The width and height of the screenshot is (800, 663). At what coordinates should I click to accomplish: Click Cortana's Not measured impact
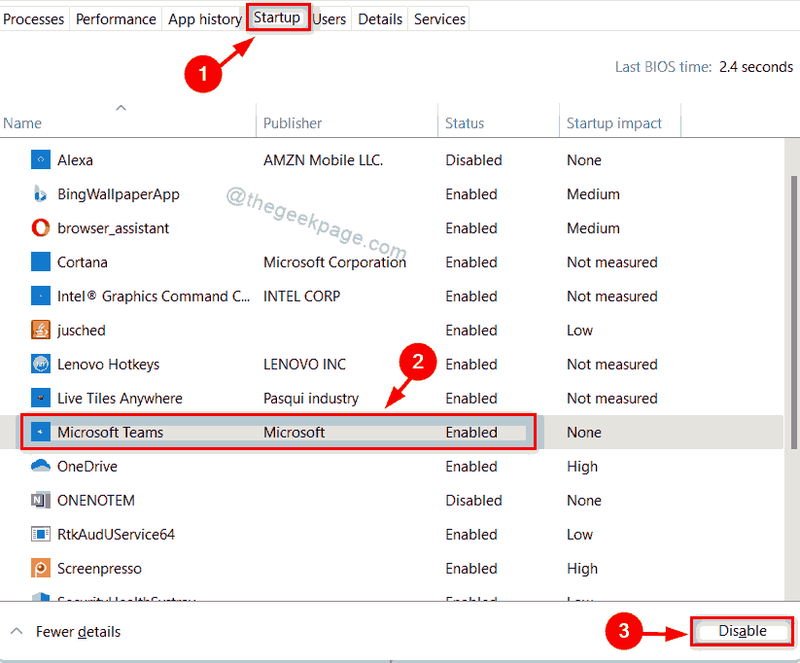tap(612, 262)
